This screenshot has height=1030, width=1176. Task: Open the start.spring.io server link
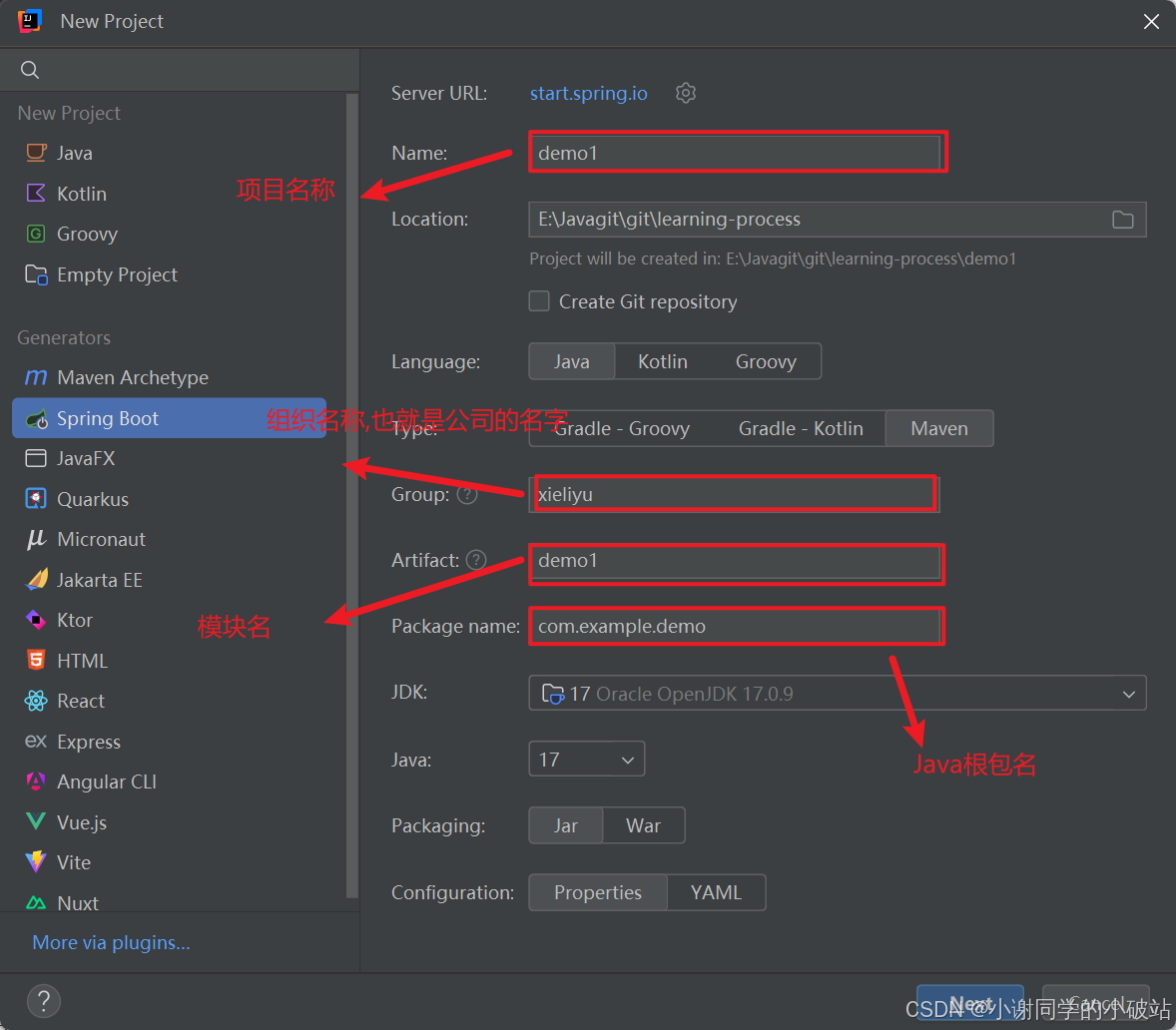click(589, 93)
